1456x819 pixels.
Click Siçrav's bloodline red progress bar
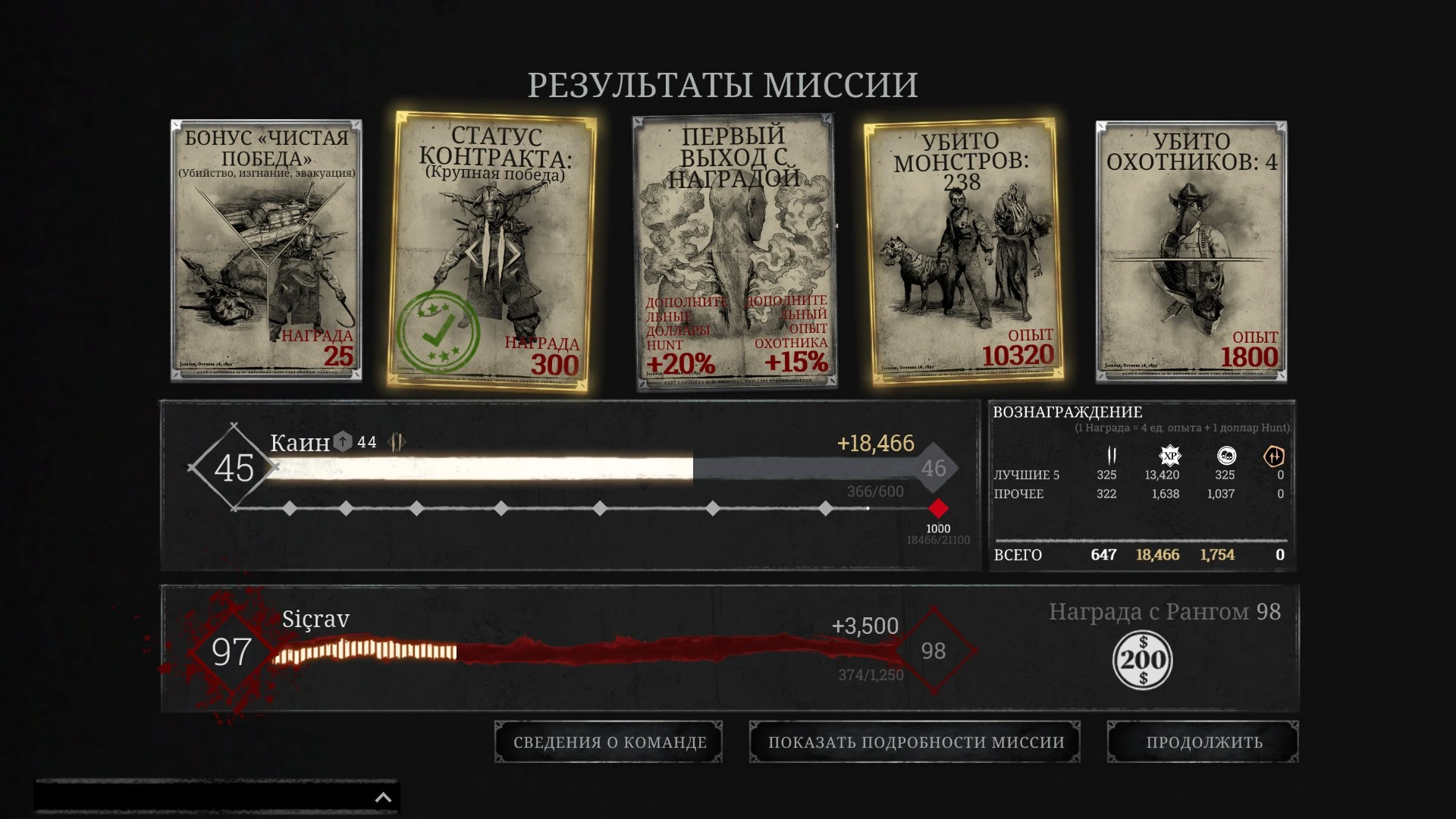588,651
